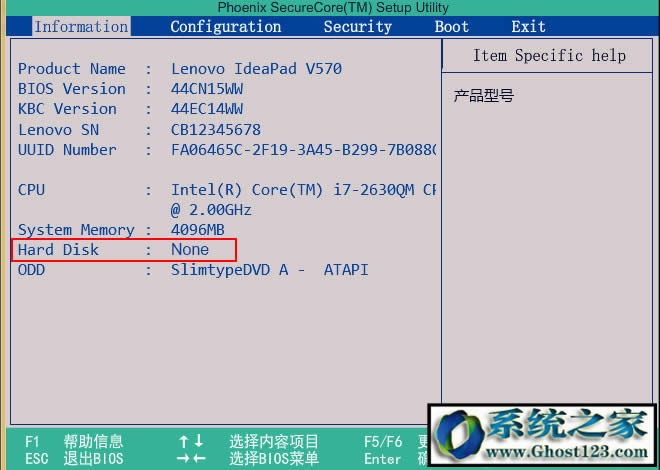Click the BIOS Version label
660x470 pixels.
pos(72,89)
